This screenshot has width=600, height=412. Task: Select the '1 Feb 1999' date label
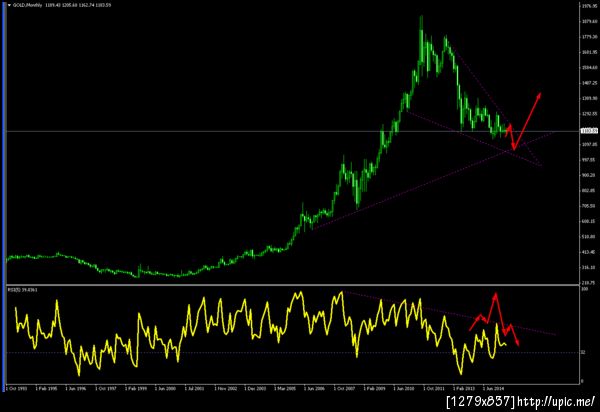[x=136, y=388]
